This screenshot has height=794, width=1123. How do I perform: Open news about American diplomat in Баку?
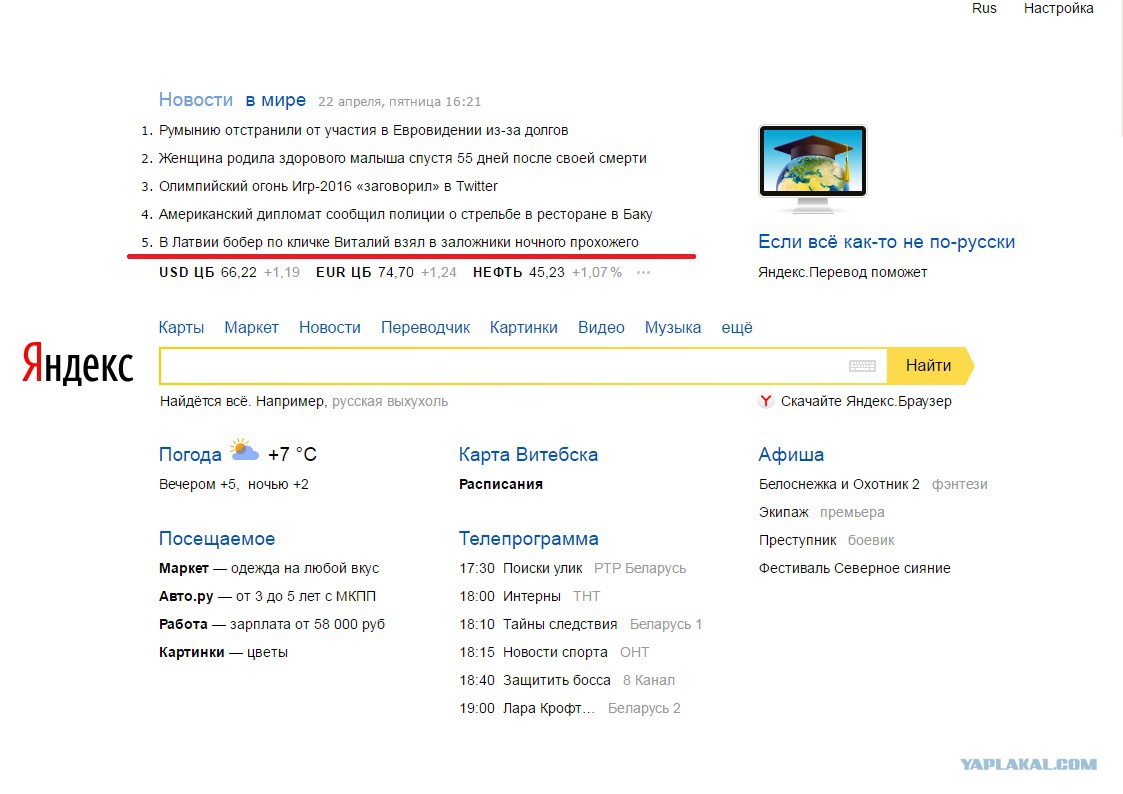tap(405, 214)
